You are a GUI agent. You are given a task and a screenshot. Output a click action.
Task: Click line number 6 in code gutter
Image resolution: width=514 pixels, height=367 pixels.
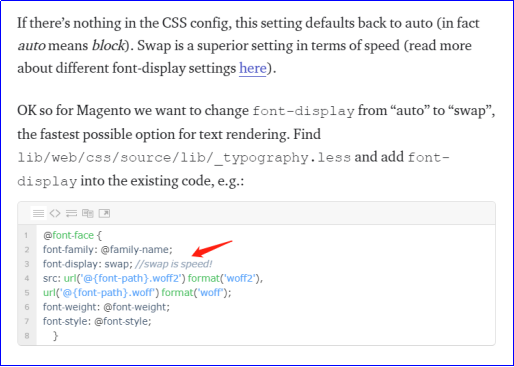(27, 307)
